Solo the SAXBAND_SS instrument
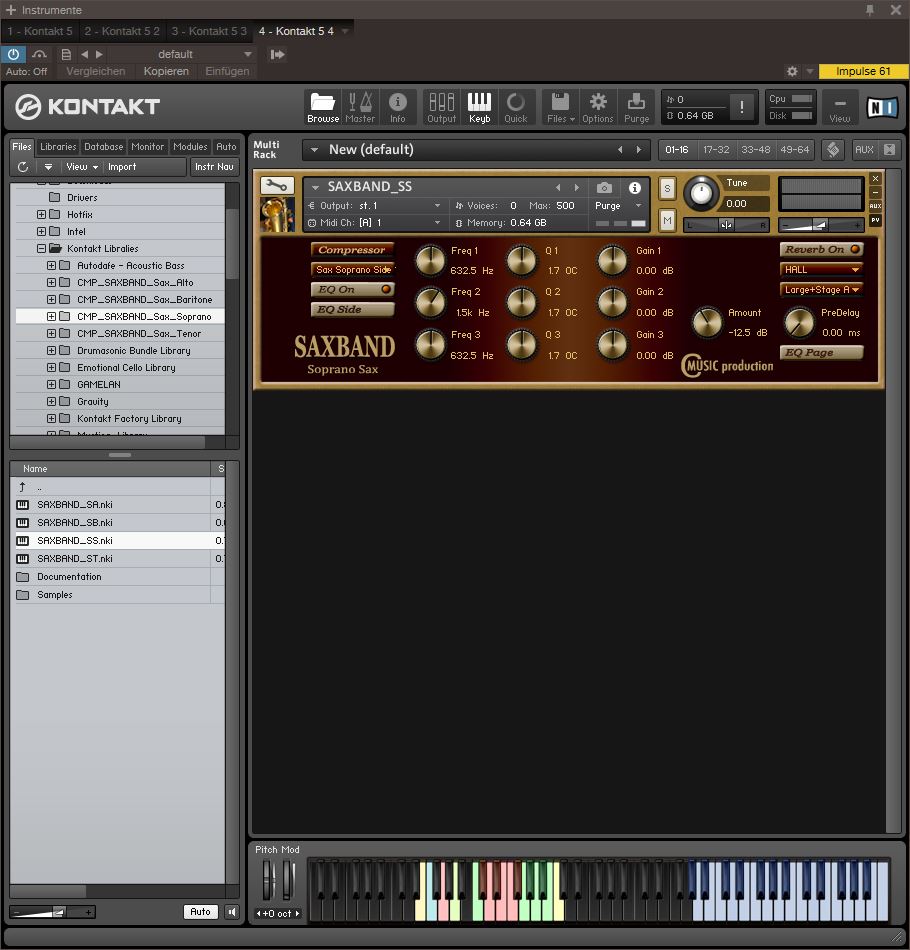Screen dimensions: 910x950 pyautogui.click(x=667, y=188)
